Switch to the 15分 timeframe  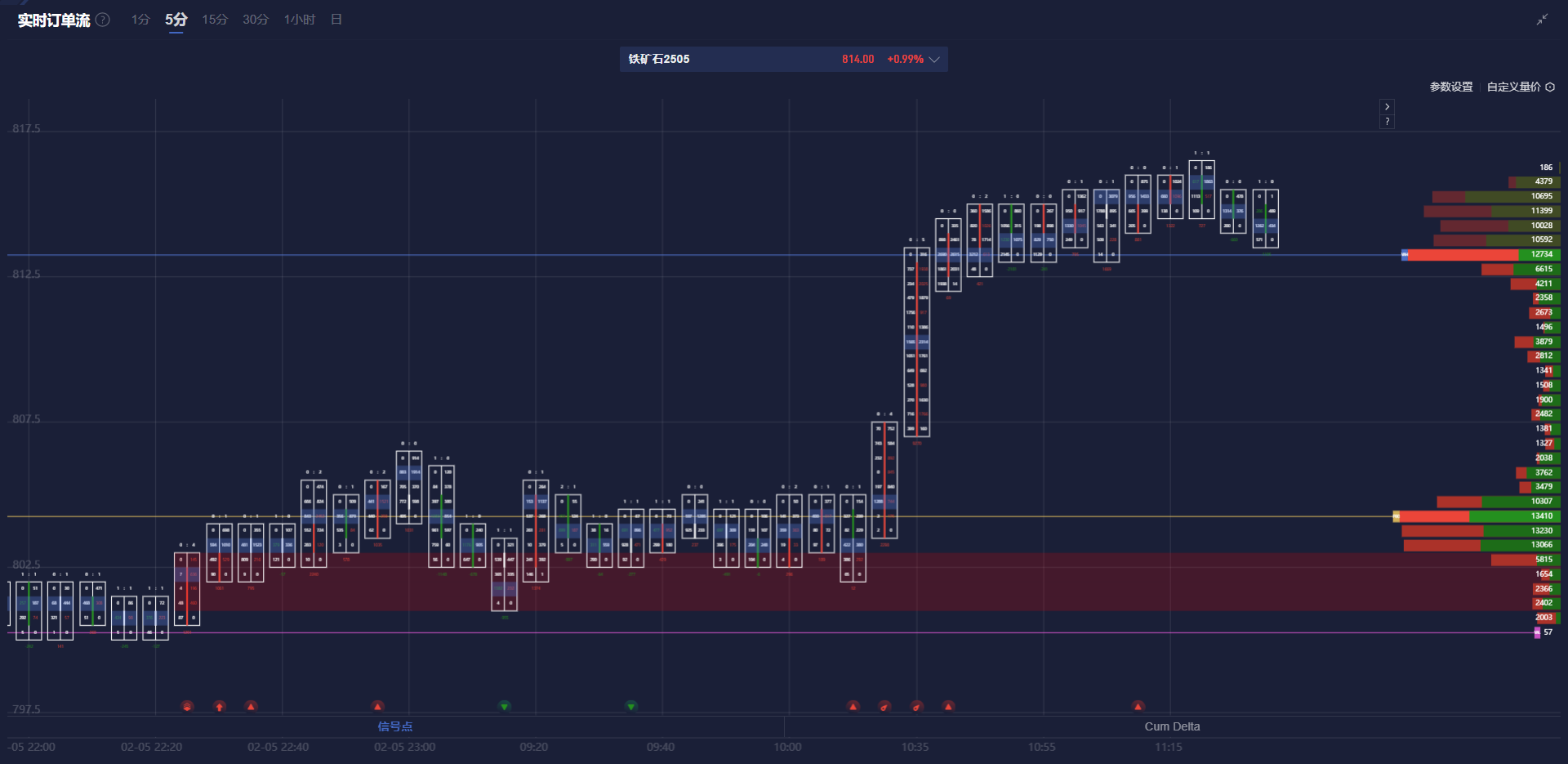(215, 20)
